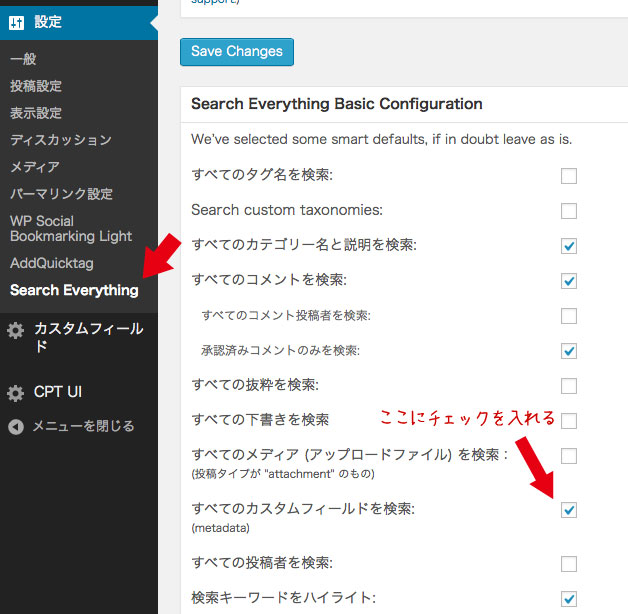Open WP Social Bookmarking Light settings
Image resolution: width=628 pixels, height=614 pixels.
click(x=71, y=228)
